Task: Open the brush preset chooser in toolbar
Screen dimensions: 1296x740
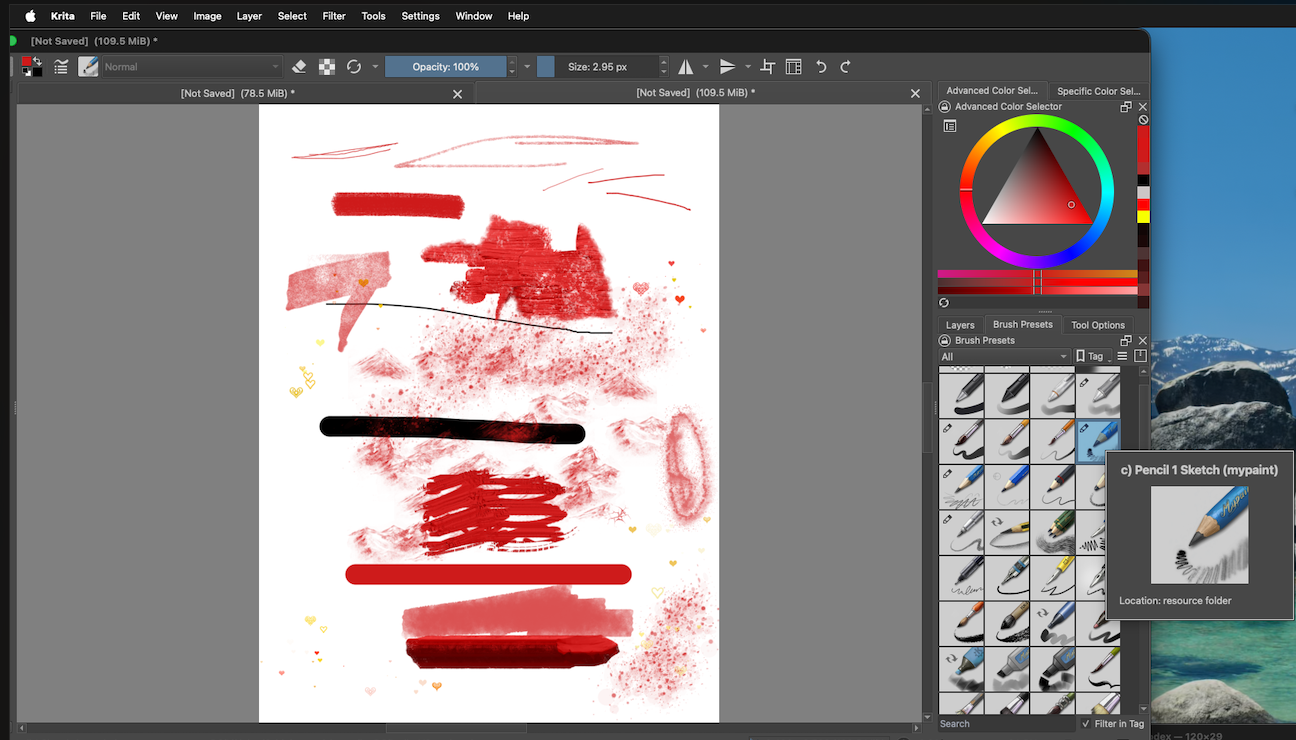Action: 88,67
